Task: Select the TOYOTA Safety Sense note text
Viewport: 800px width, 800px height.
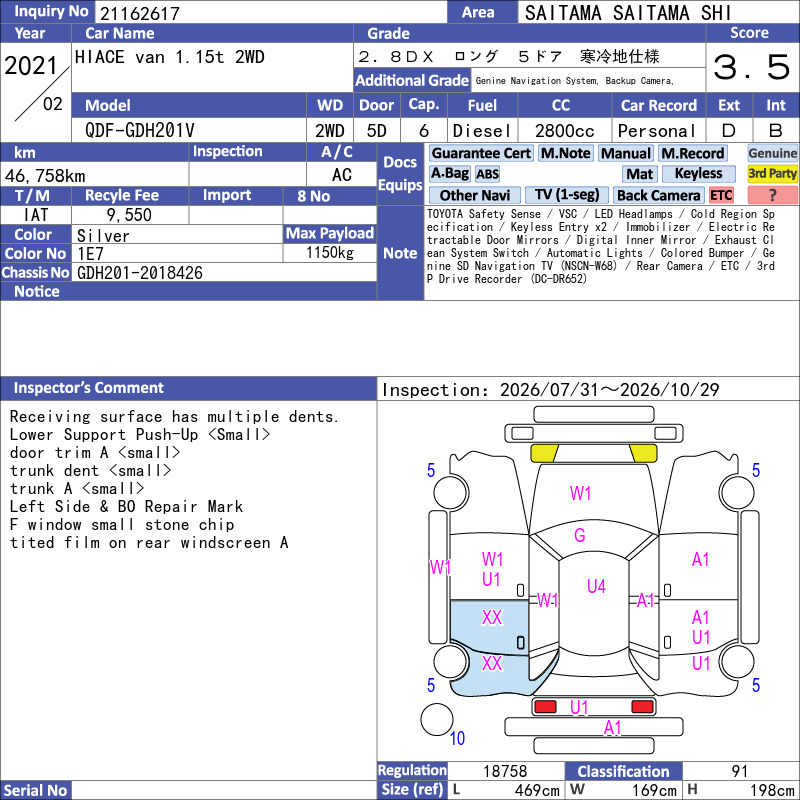Action: point(601,246)
